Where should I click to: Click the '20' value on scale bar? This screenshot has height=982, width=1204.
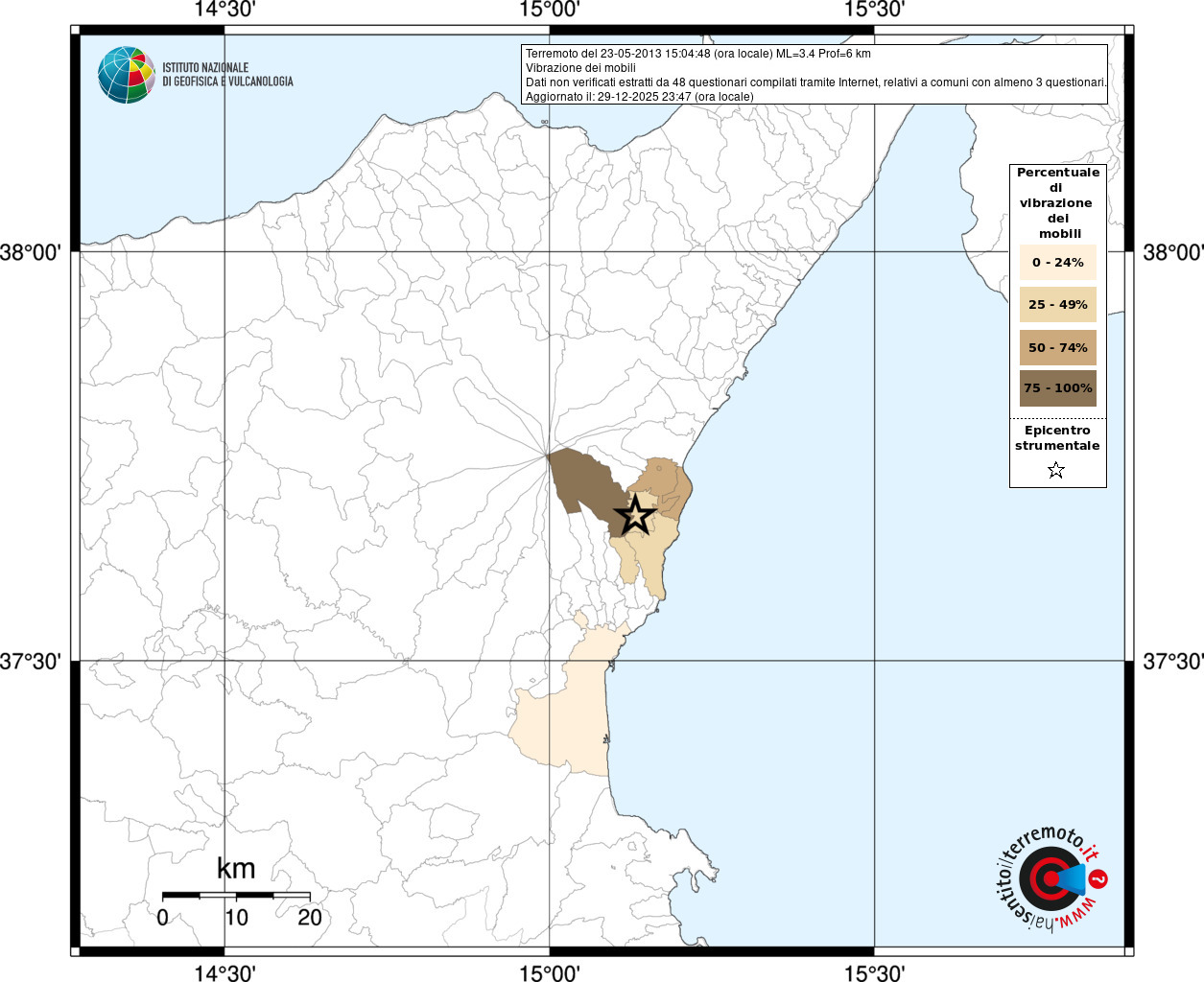point(309,917)
